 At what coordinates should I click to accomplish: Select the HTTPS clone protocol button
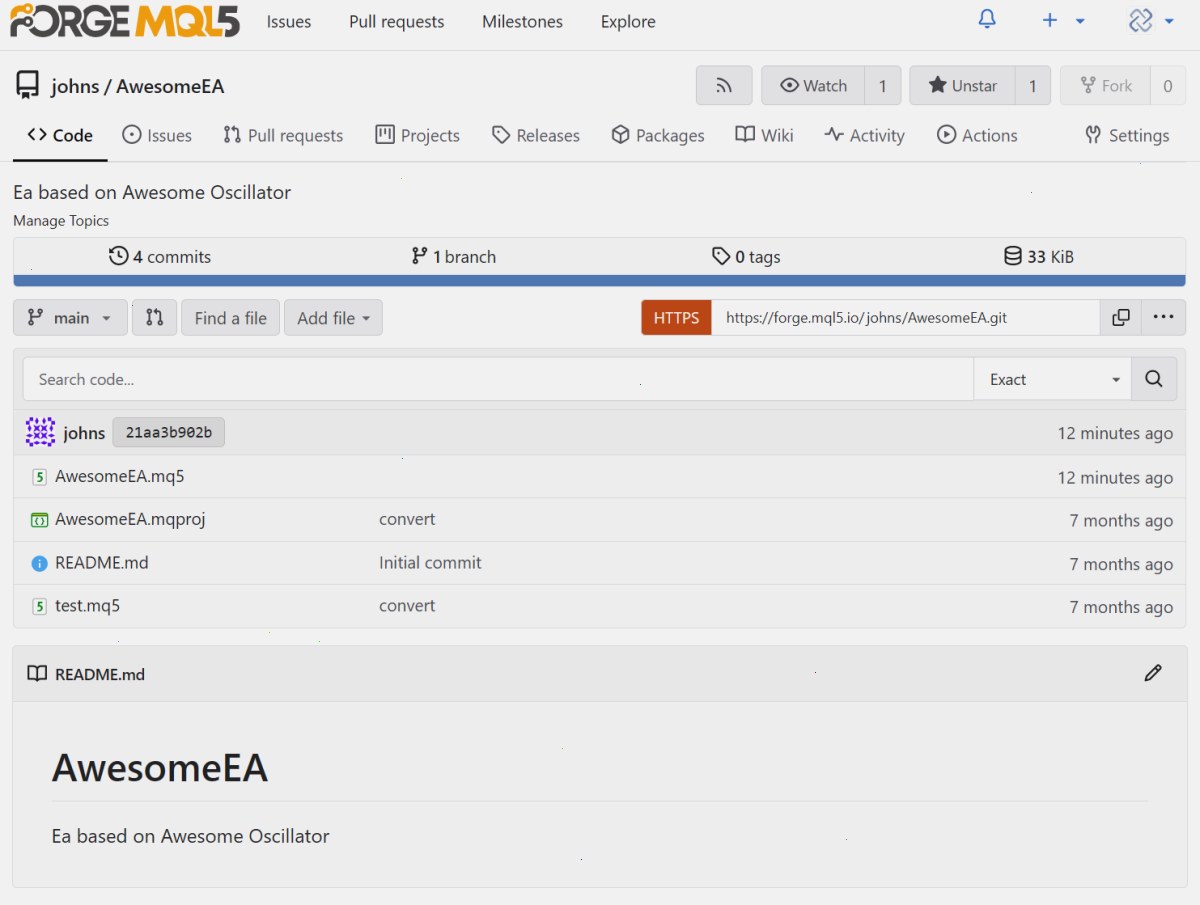pyautogui.click(x=676, y=318)
